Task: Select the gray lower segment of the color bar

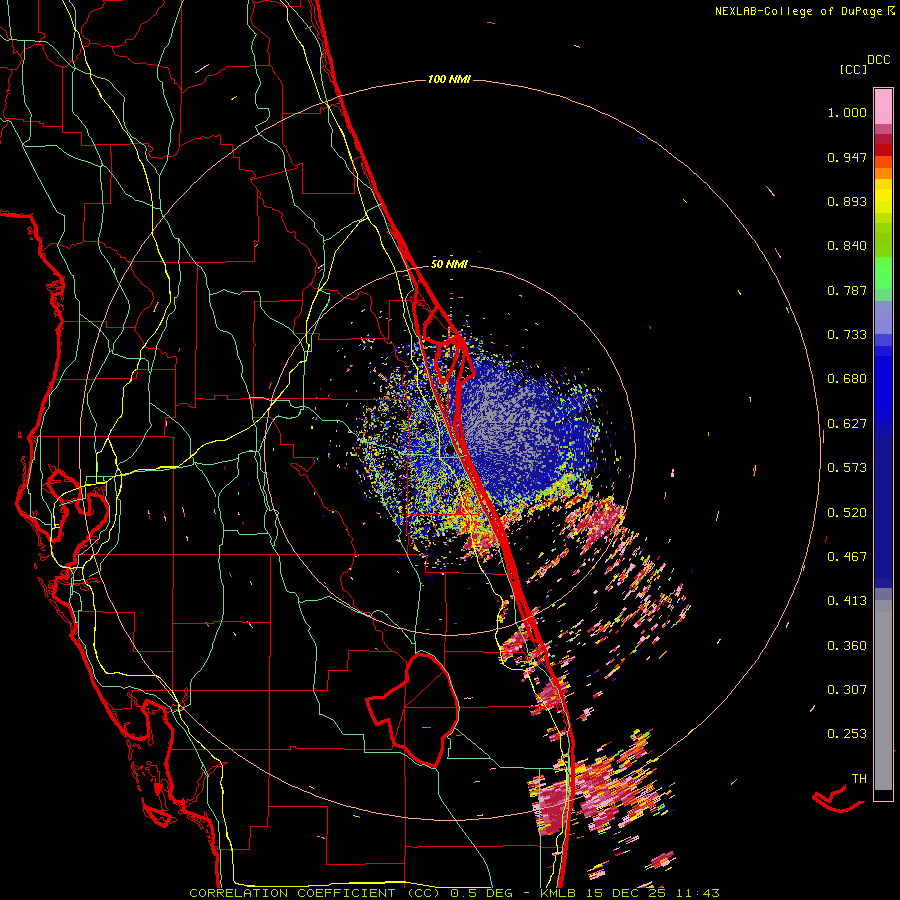Action: pyautogui.click(x=883, y=695)
